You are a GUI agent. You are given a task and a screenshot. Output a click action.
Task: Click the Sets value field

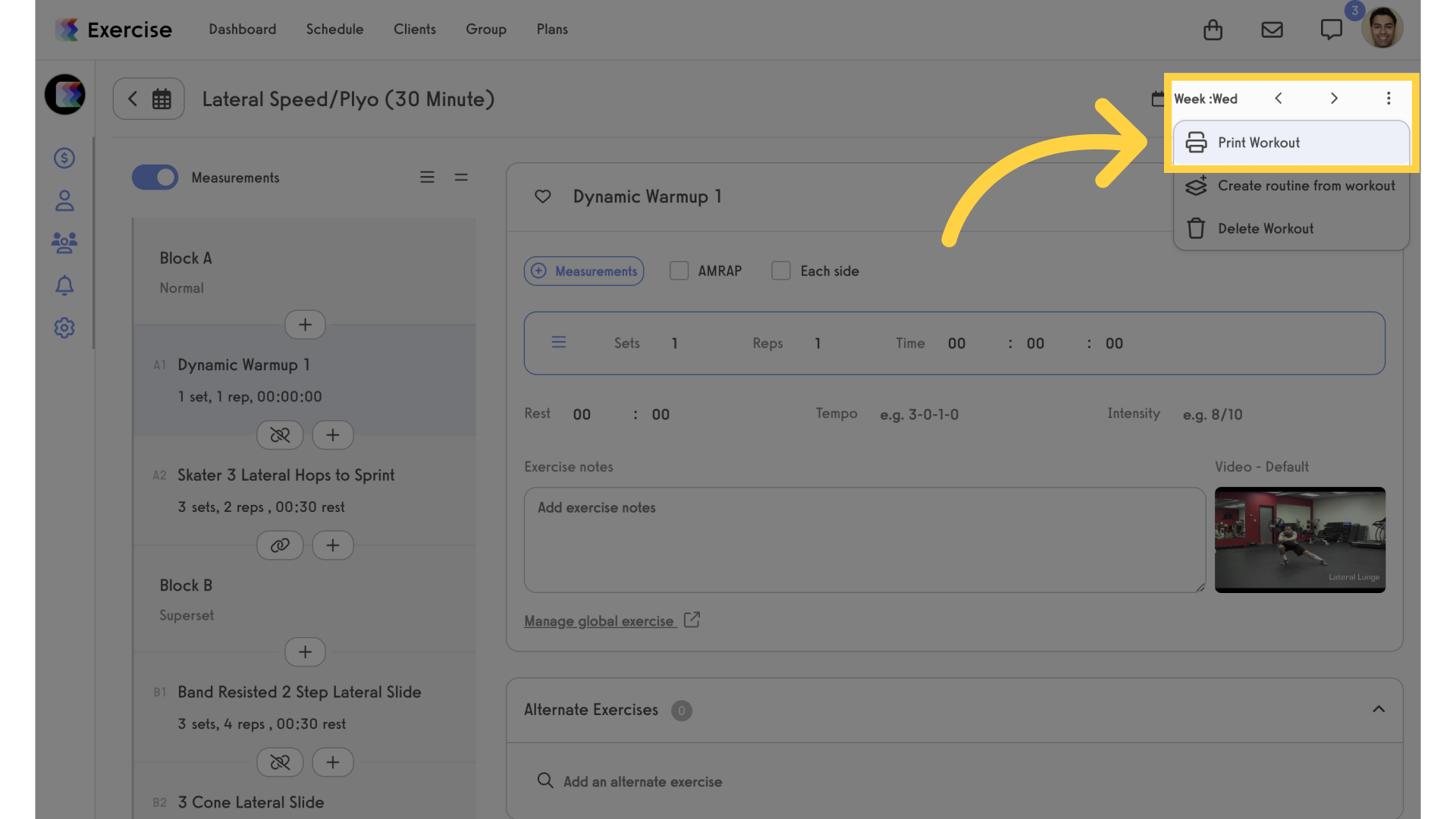tap(675, 344)
